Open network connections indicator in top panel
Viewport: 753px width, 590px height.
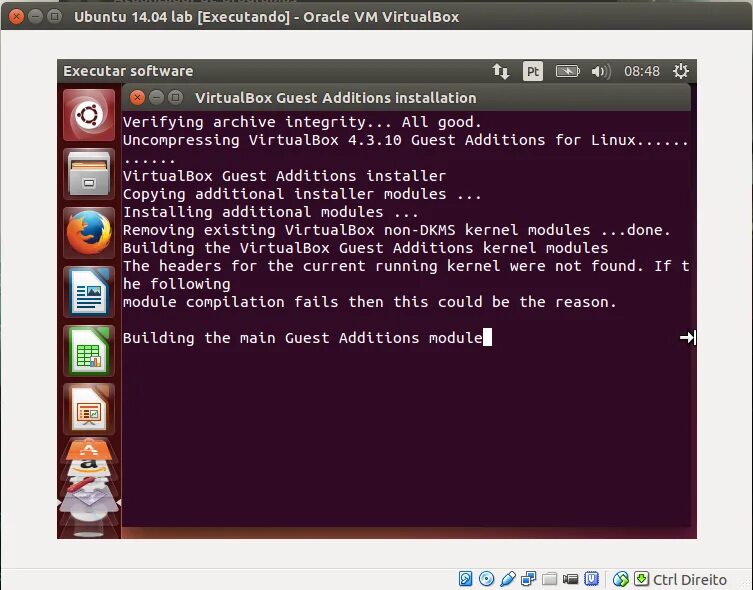[501, 72]
